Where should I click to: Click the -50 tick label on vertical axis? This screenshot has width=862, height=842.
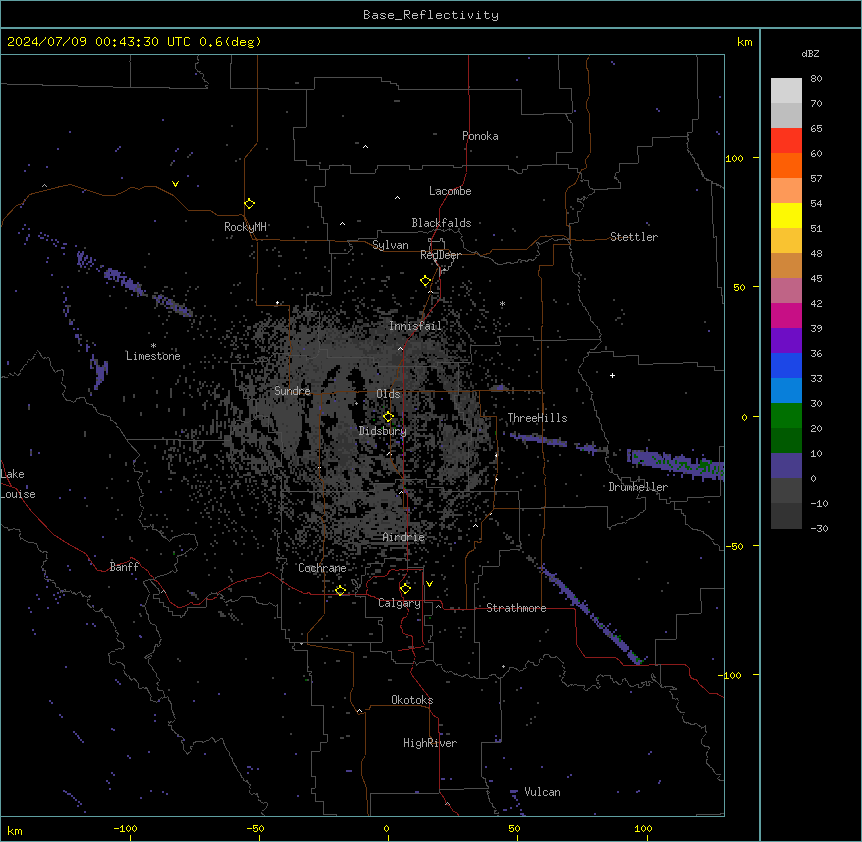pyautogui.click(x=734, y=546)
